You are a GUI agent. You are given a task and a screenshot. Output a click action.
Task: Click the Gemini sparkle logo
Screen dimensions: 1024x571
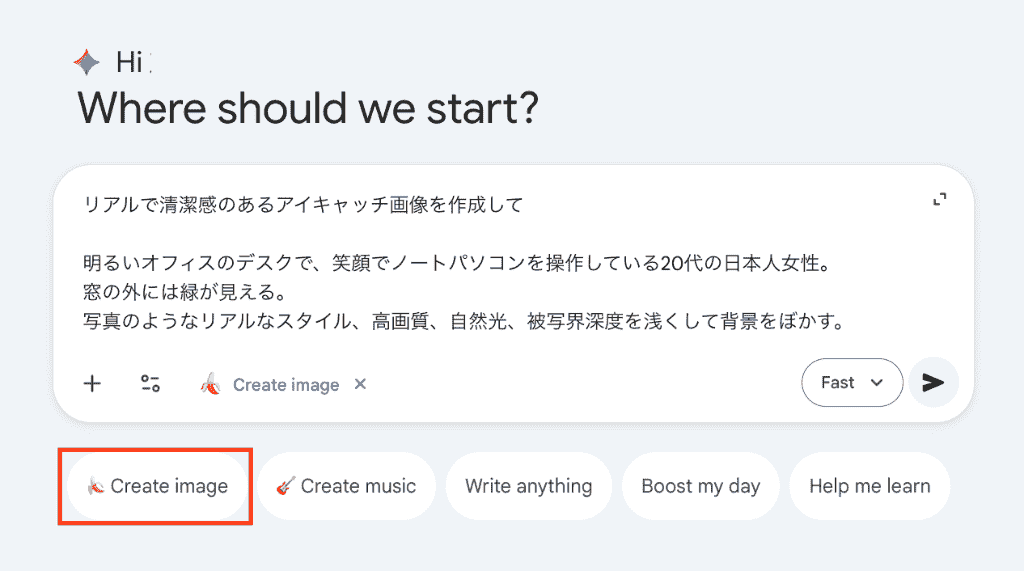tap(87, 63)
